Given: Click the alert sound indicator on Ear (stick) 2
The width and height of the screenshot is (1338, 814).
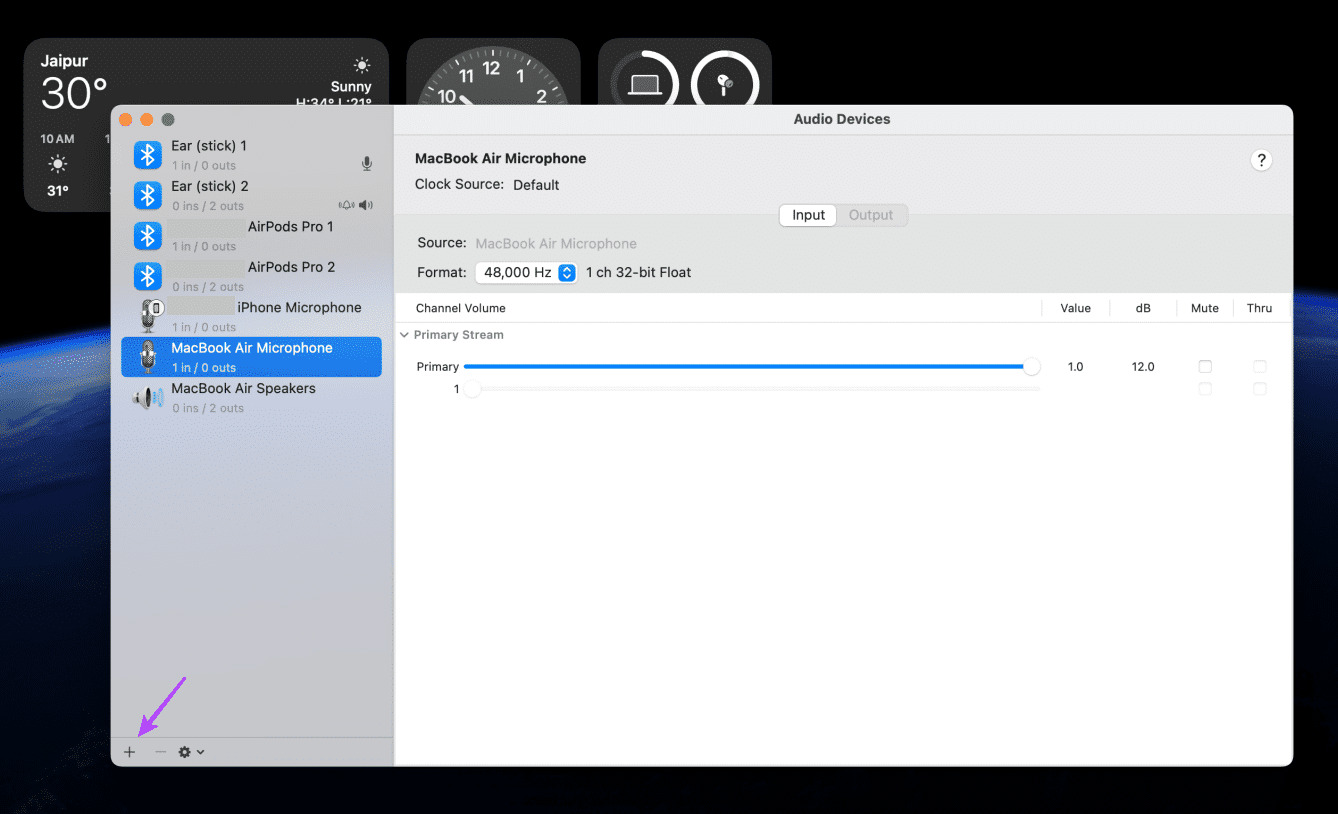Looking at the screenshot, I should [346, 205].
